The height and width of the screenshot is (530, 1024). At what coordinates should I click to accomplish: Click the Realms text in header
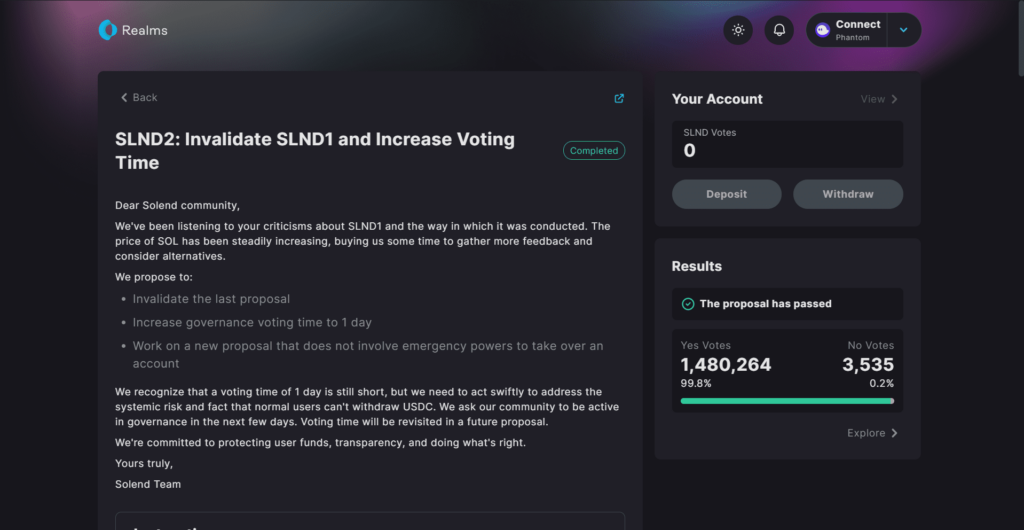(x=145, y=30)
